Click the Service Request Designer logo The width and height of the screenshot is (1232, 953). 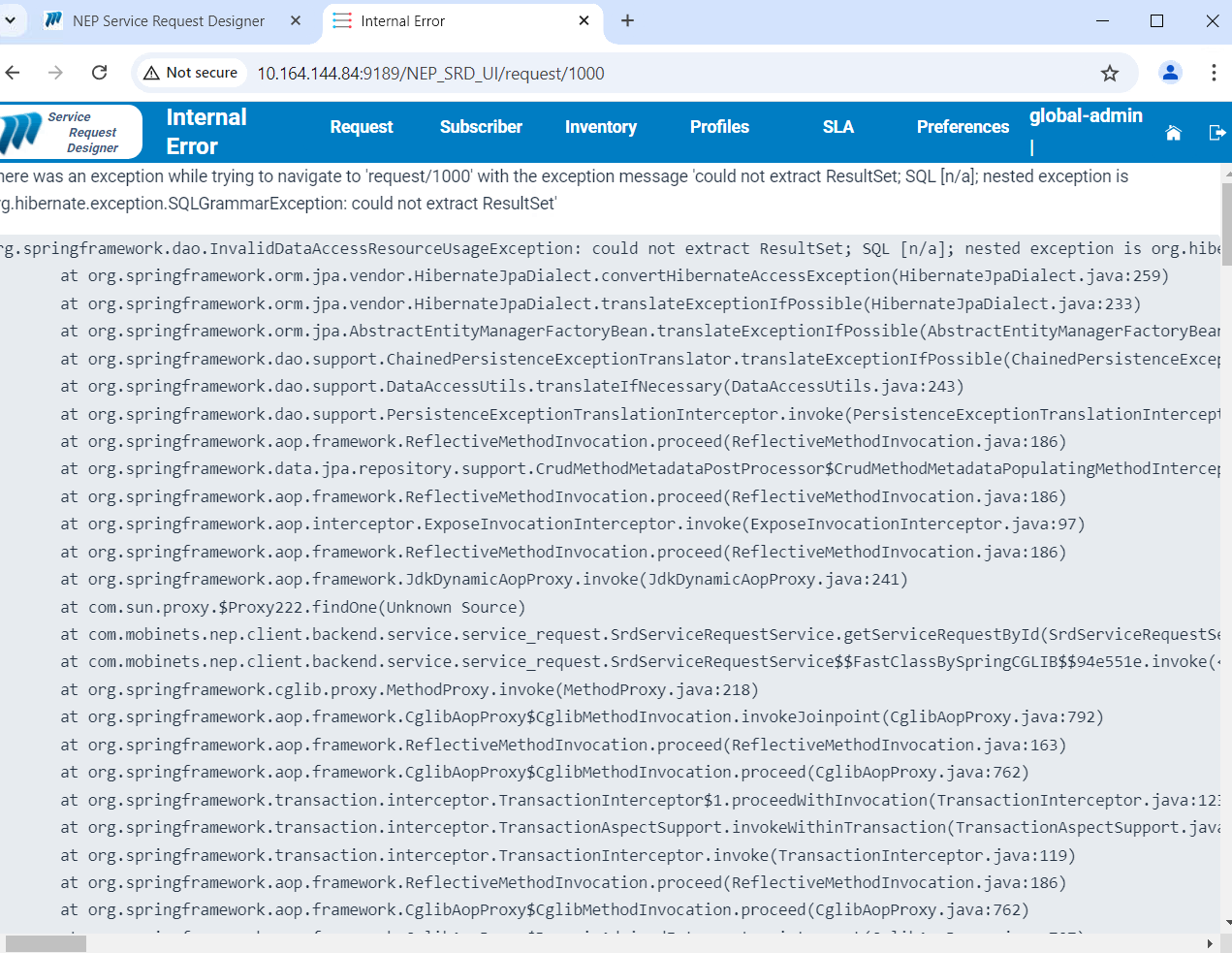pyautogui.click(x=70, y=132)
